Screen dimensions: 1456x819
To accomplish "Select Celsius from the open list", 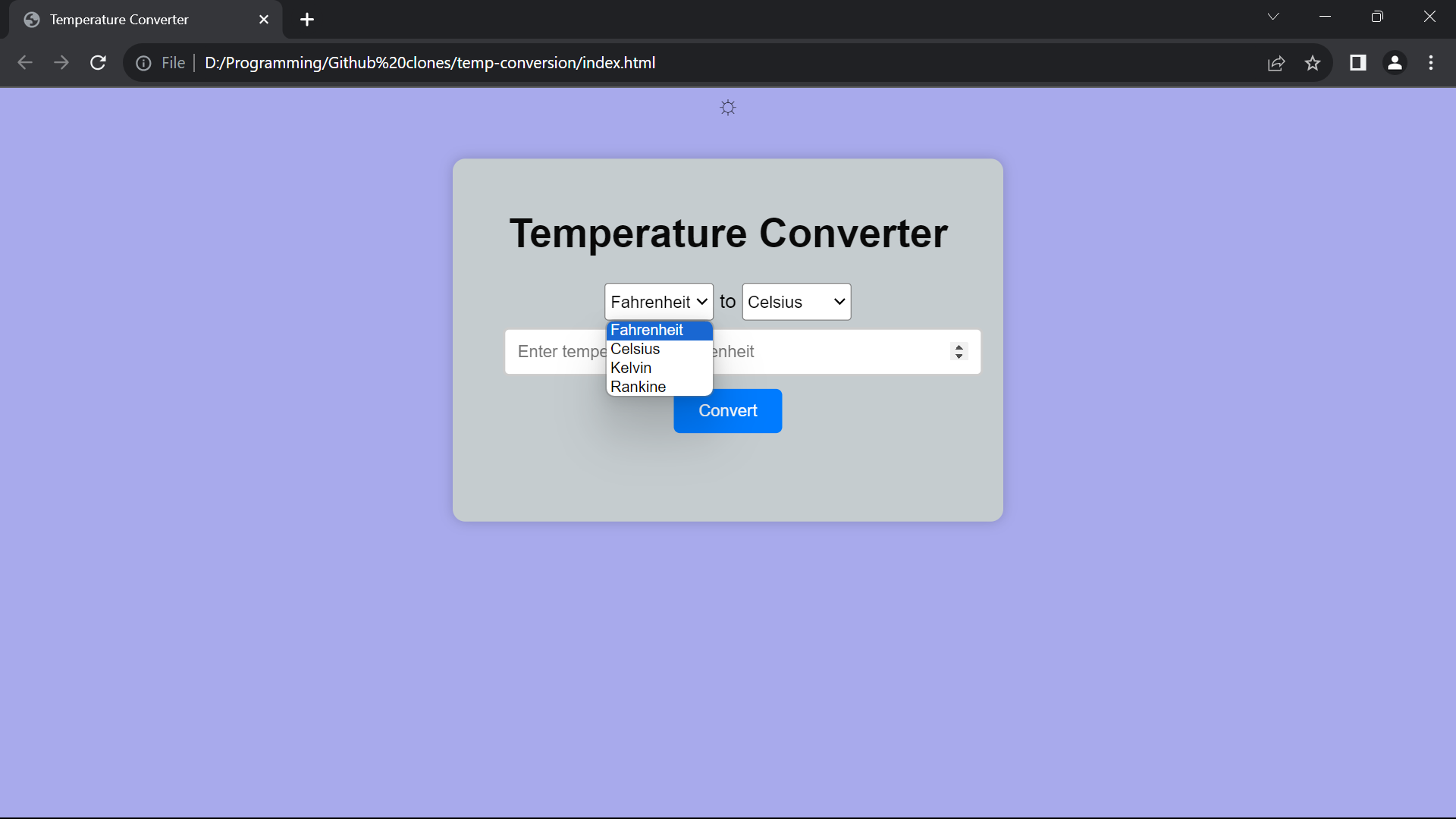I will point(635,349).
